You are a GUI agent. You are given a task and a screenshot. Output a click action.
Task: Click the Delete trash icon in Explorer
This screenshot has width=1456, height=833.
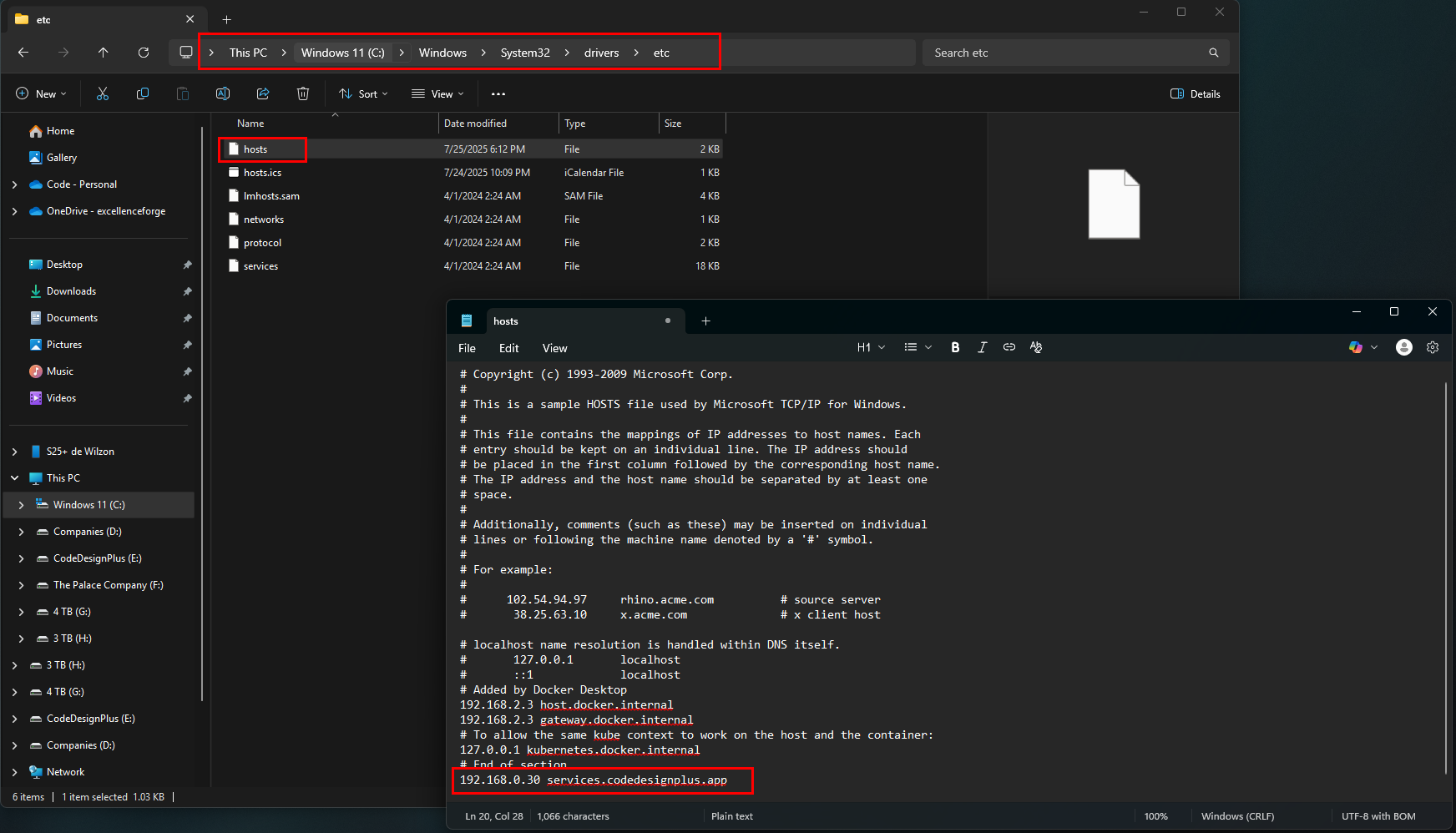pyautogui.click(x=303, y=94)
